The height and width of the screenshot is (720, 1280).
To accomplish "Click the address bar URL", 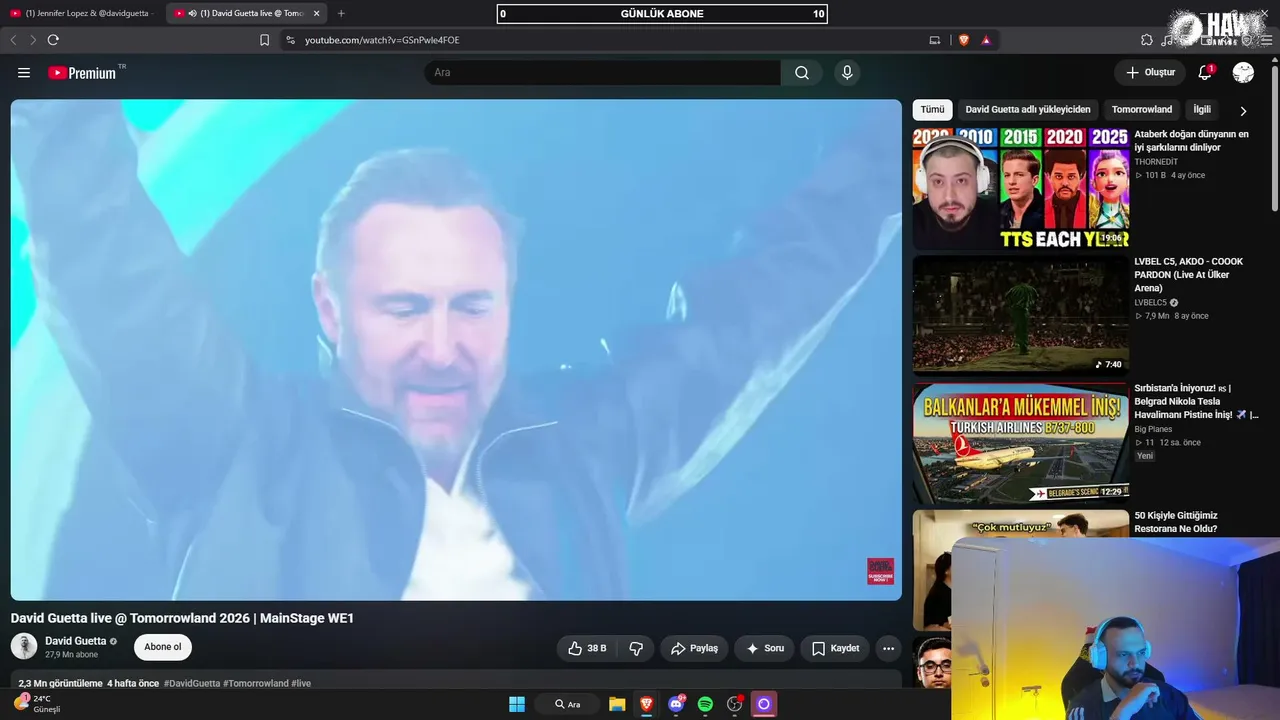I will pos(382,40).
